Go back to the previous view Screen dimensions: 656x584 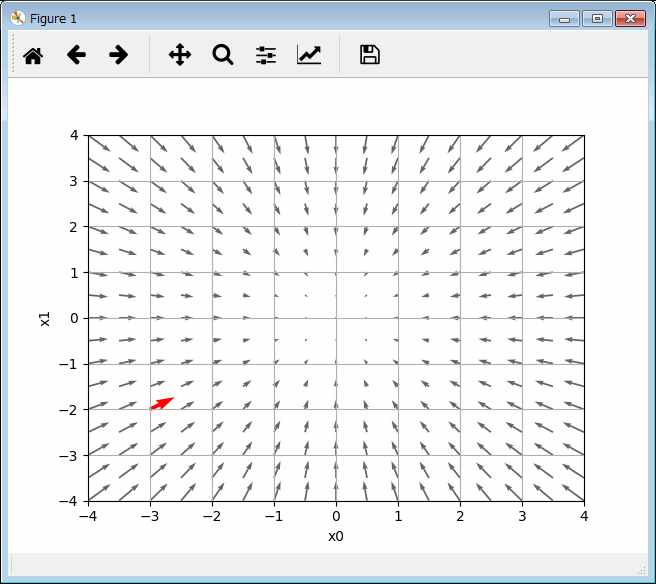[76, 55]
